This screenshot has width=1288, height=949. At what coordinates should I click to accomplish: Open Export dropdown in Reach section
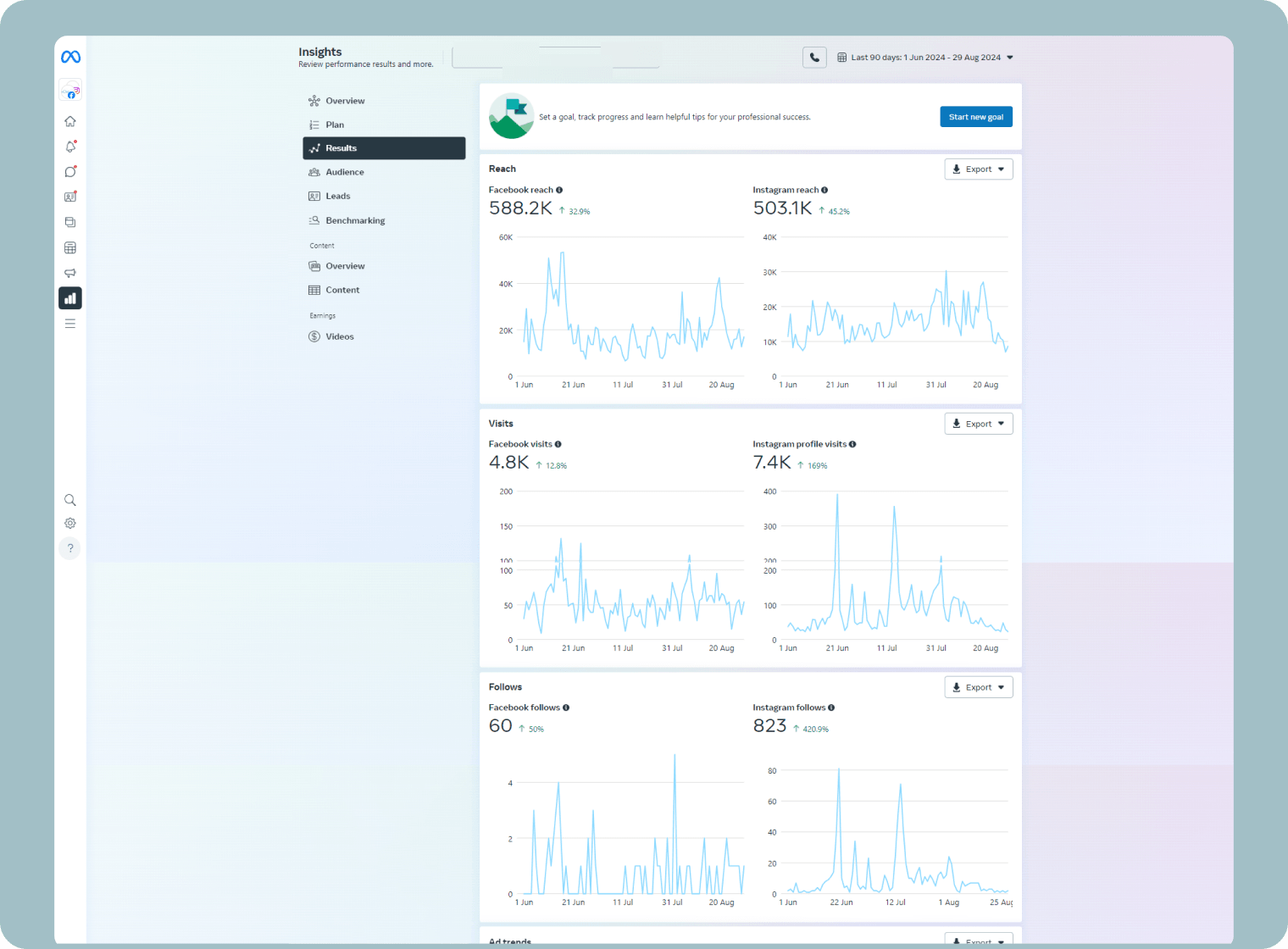pos(979,169)
